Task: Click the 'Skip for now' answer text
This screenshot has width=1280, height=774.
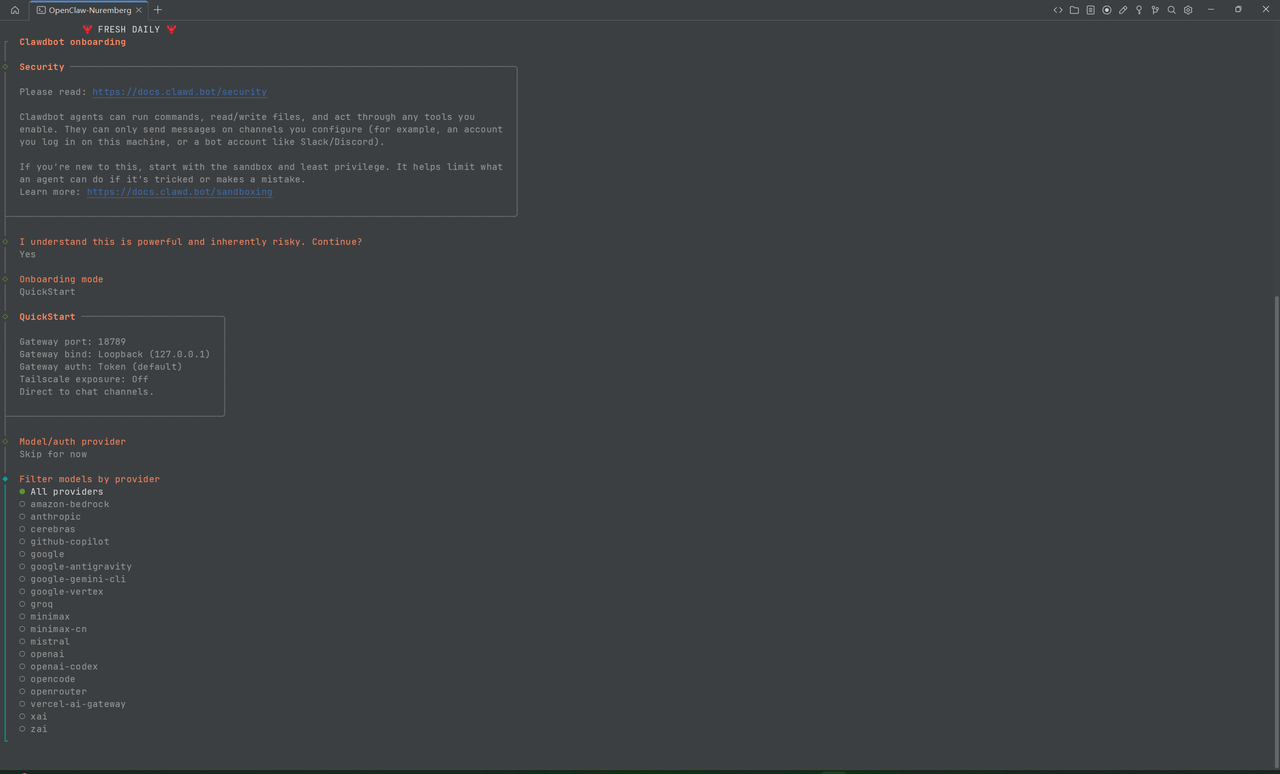Action: pyautogui.click(x=53, y=454)
